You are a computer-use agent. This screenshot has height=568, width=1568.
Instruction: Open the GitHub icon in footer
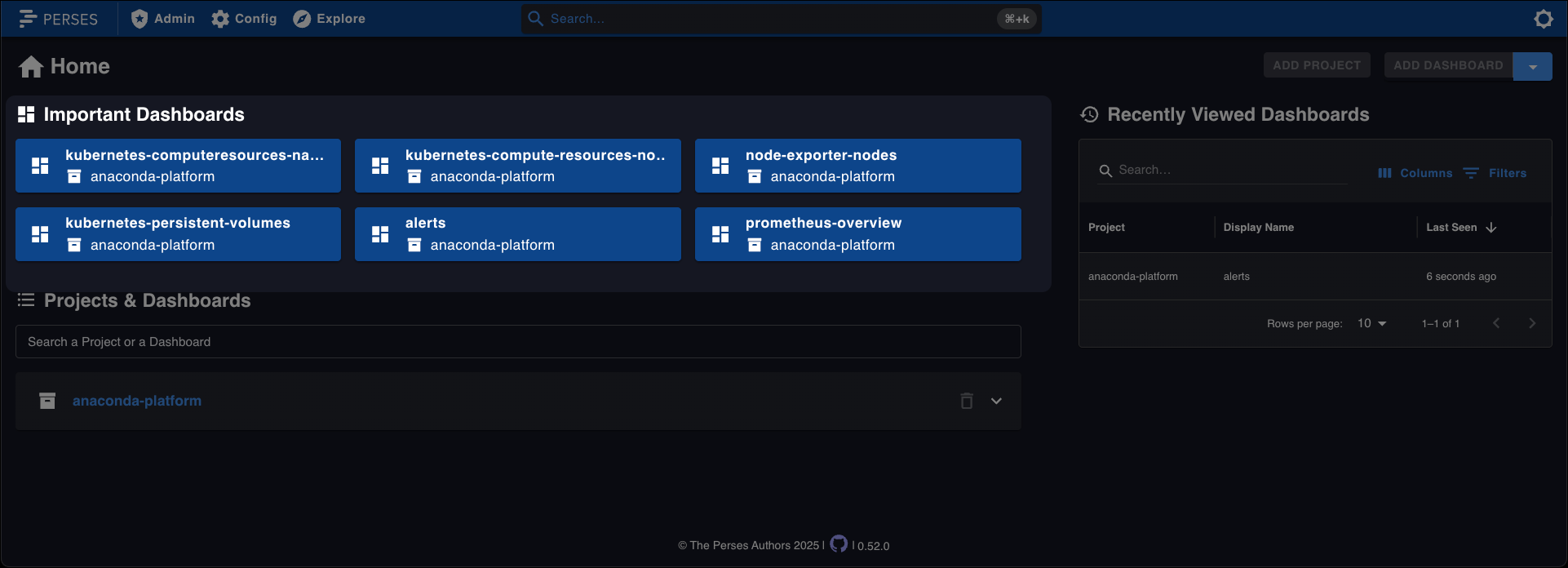(839, 544)
